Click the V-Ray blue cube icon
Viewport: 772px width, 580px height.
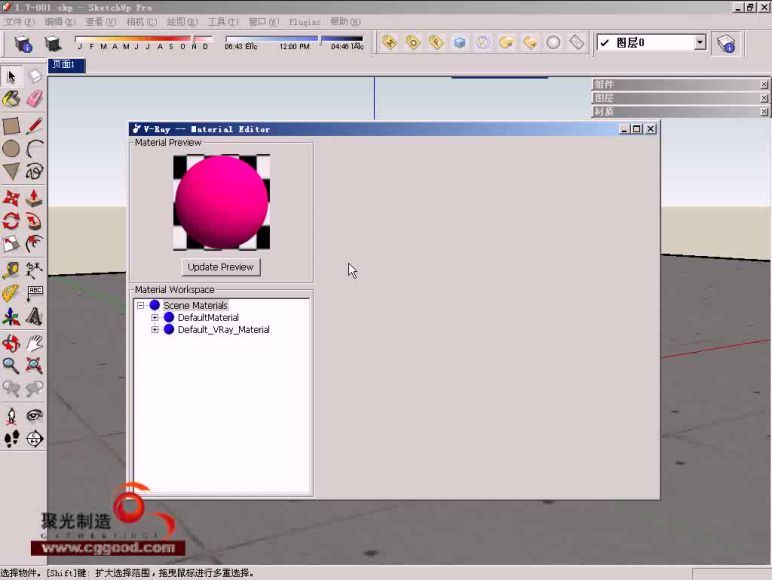point(459,43)
